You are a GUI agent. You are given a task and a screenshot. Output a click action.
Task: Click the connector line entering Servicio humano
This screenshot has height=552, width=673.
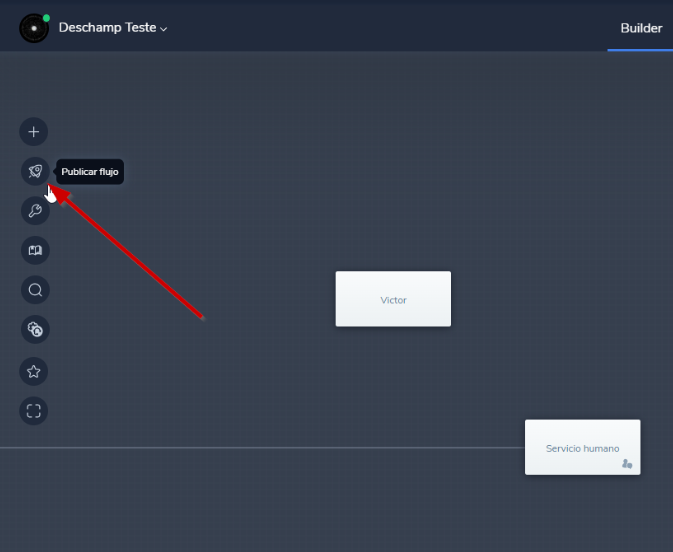tap(300, 447)
